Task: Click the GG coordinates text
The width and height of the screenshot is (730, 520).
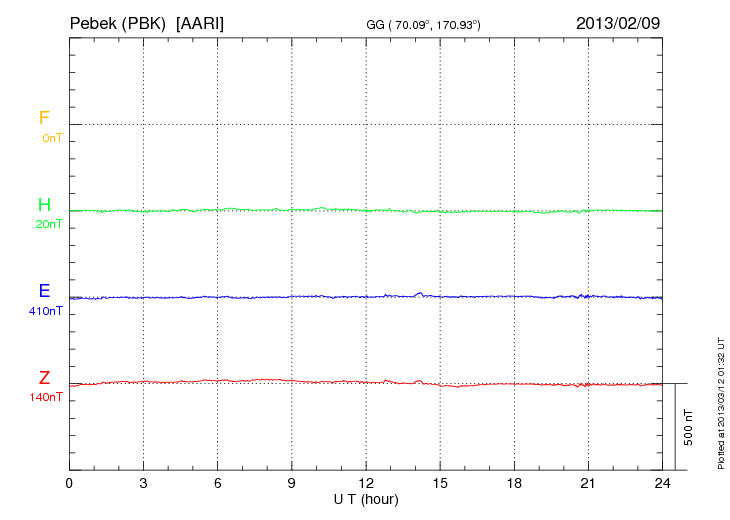Action: (x=425, y=24)
